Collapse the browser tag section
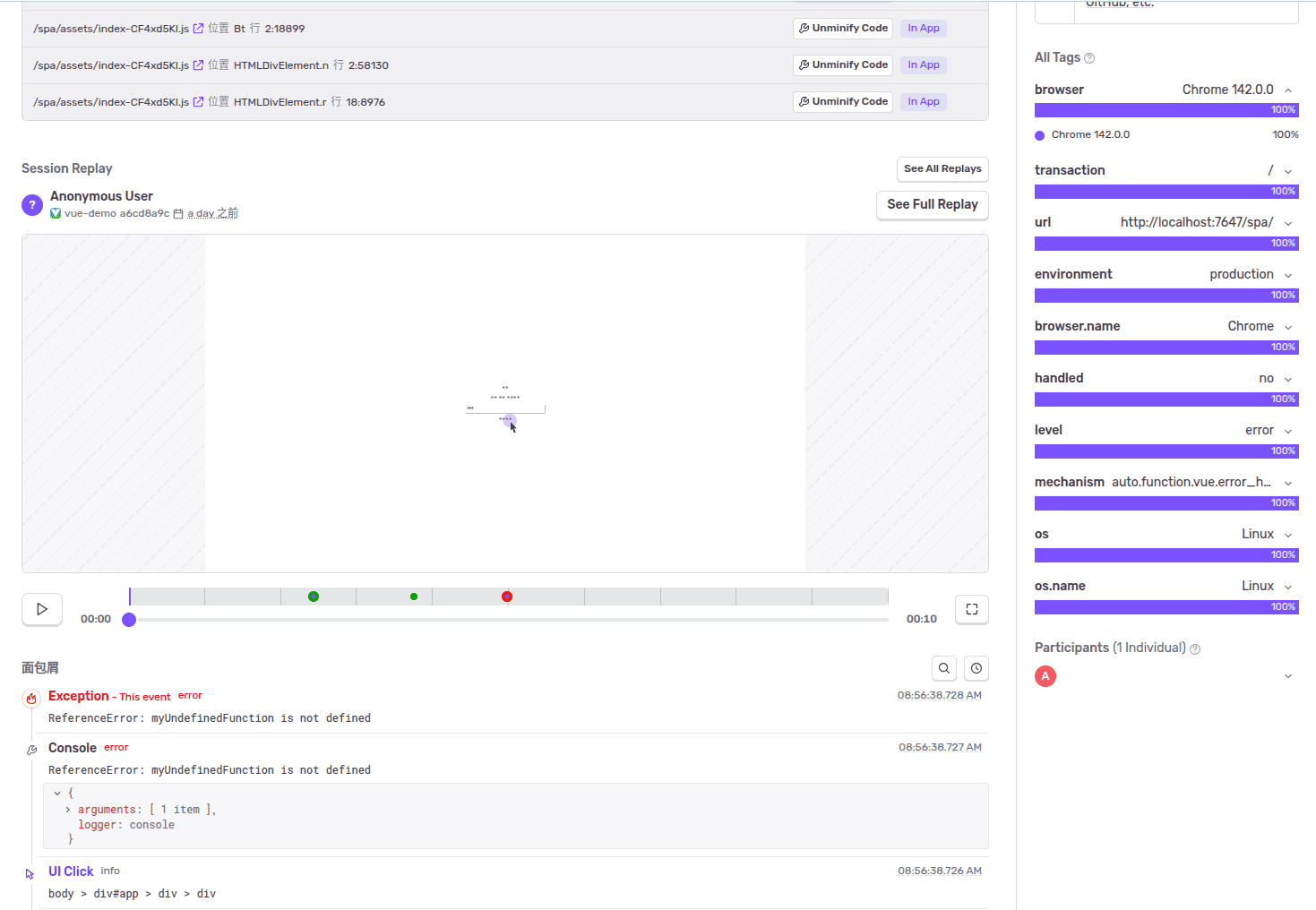The image size is (1316, 910). [x=1288, y=90]
